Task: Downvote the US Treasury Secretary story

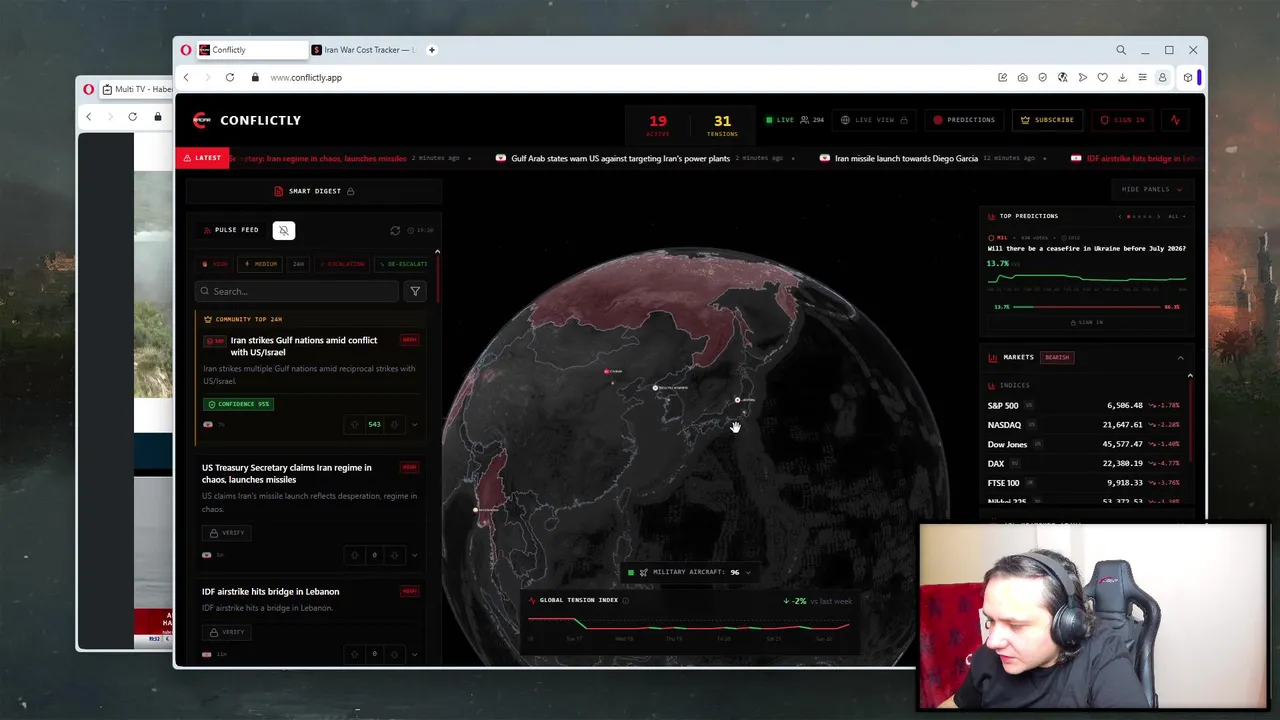Action: tap(394, 555)
